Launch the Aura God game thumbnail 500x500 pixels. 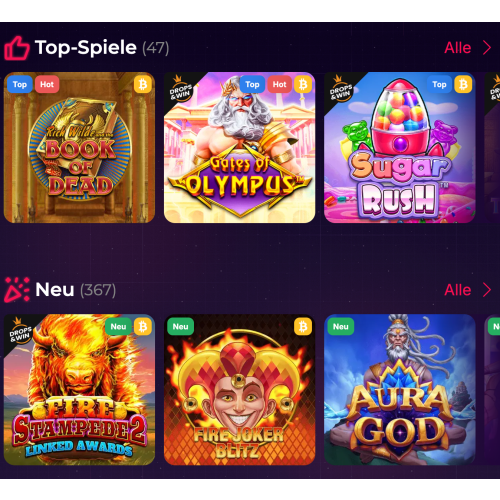pyautogui.click(x=400, y=390)
